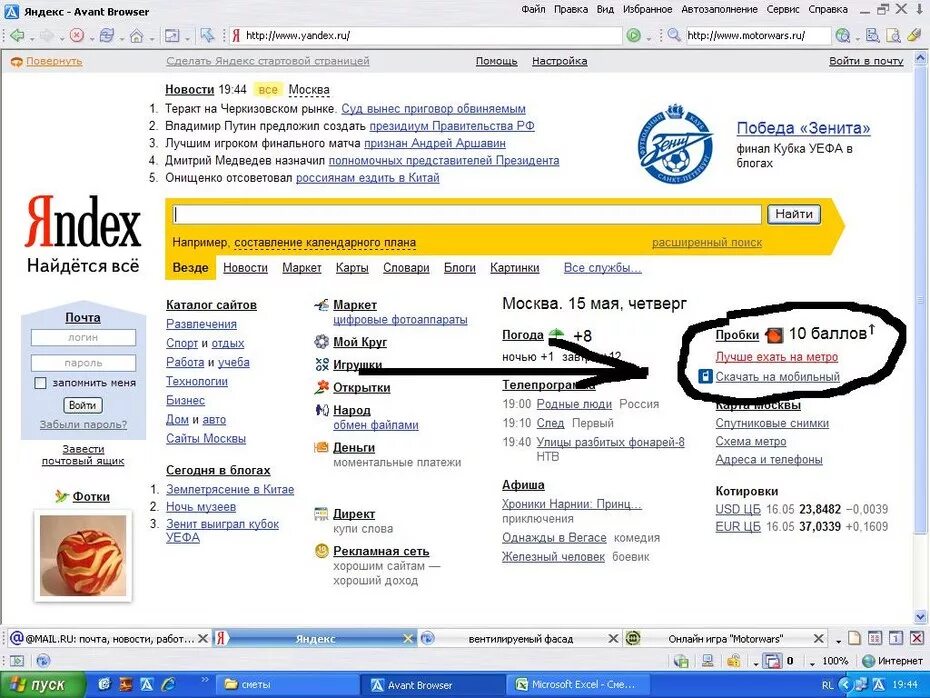Click the Фотки bird icon

tap(62, 496)
